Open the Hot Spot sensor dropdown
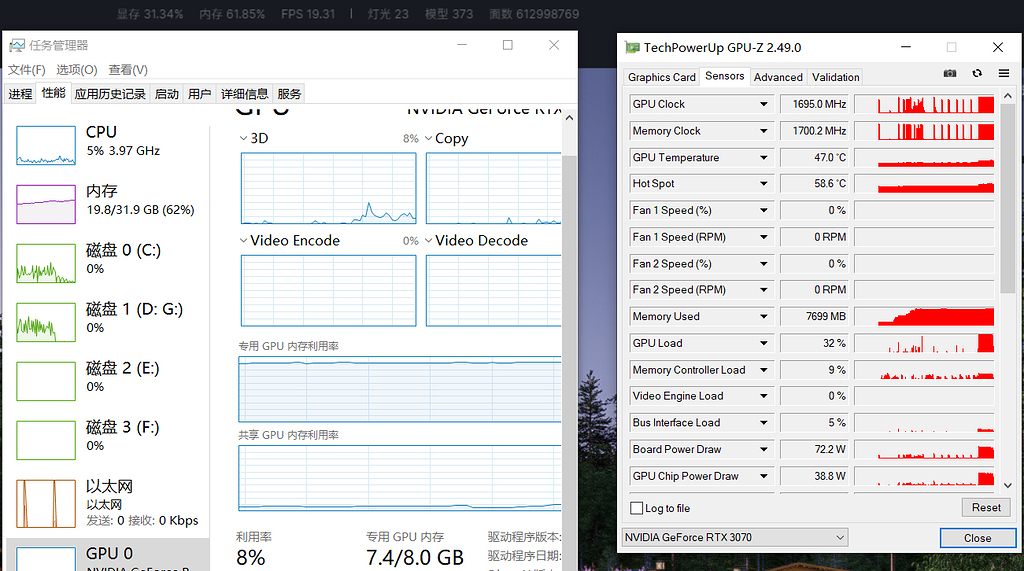This screenshot has width=1024, height=571. (x=763, y=184)
